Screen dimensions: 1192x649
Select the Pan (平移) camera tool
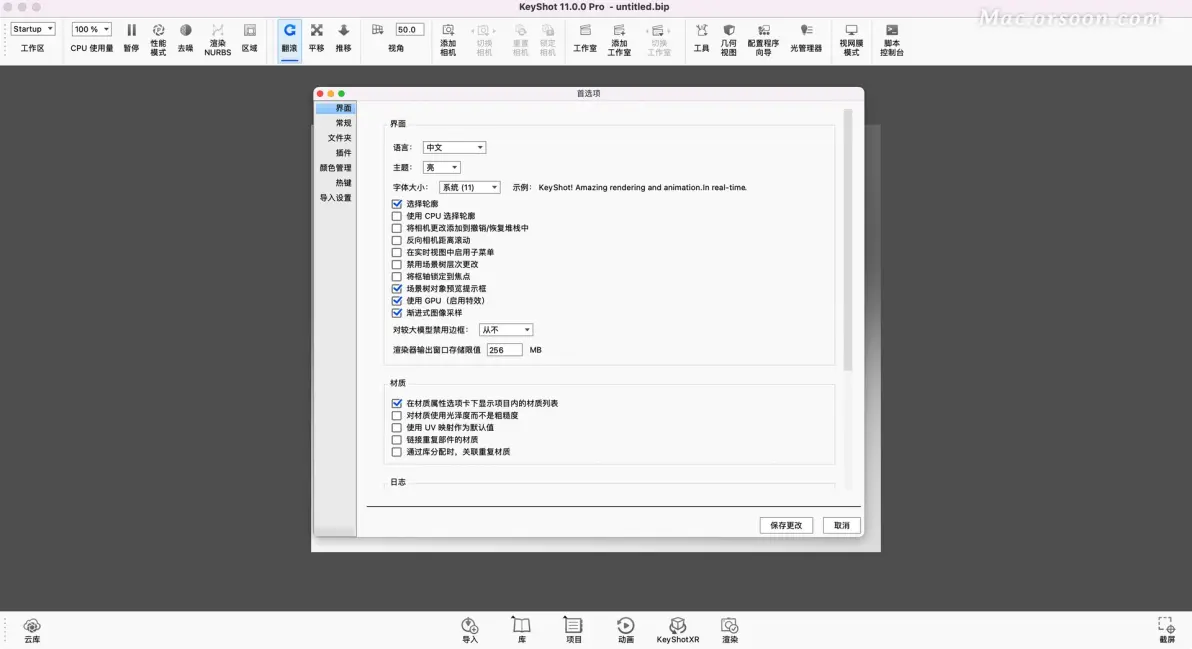(x=316, y=30)
